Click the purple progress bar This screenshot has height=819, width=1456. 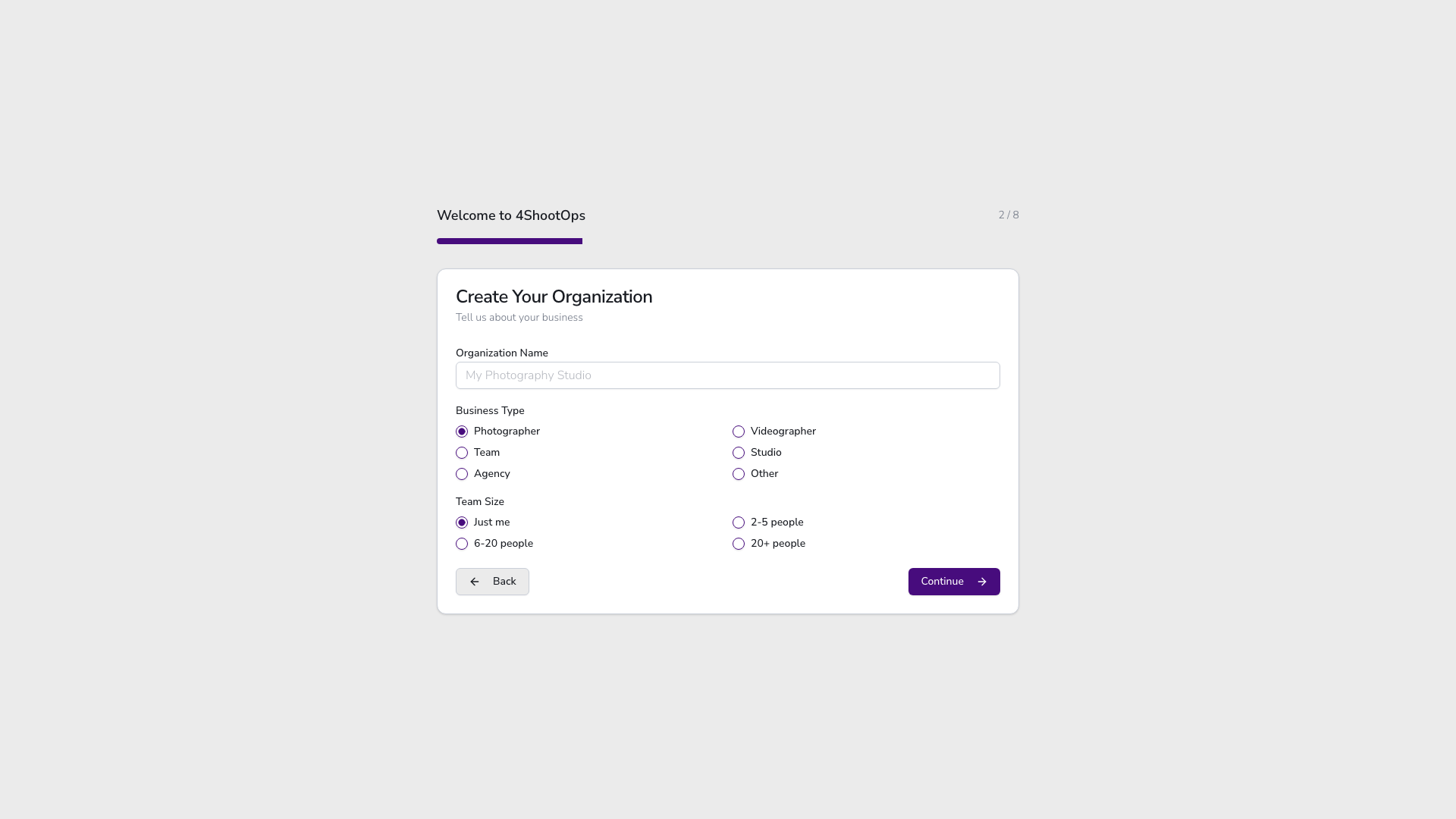(509, 240)
